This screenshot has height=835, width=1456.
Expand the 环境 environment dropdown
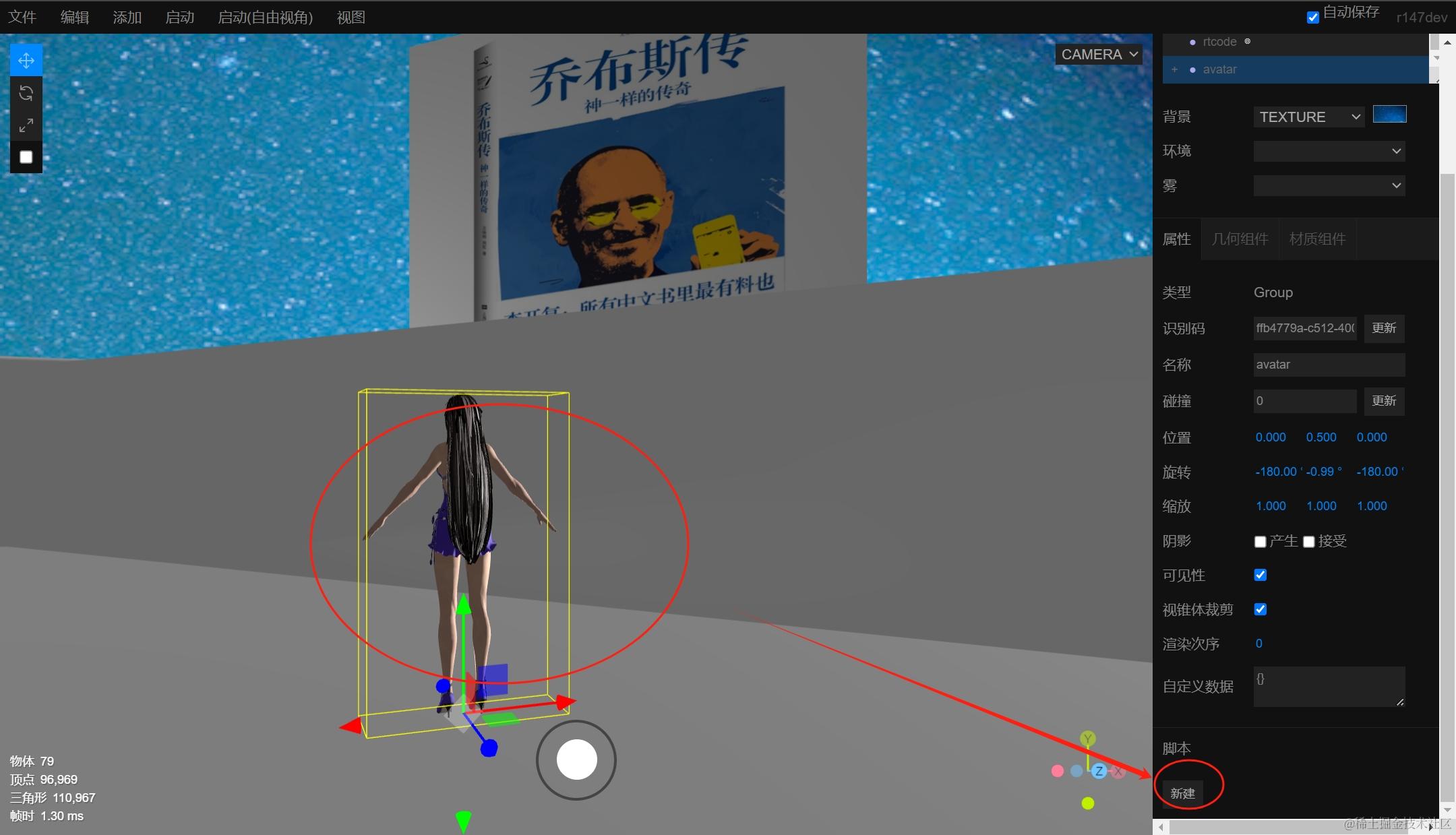(1329, 151)
